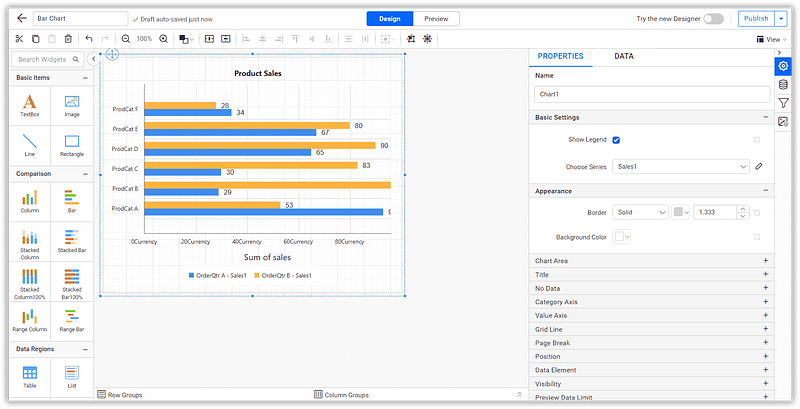Open the image manager side panel icon

click(x=783, y=121)
